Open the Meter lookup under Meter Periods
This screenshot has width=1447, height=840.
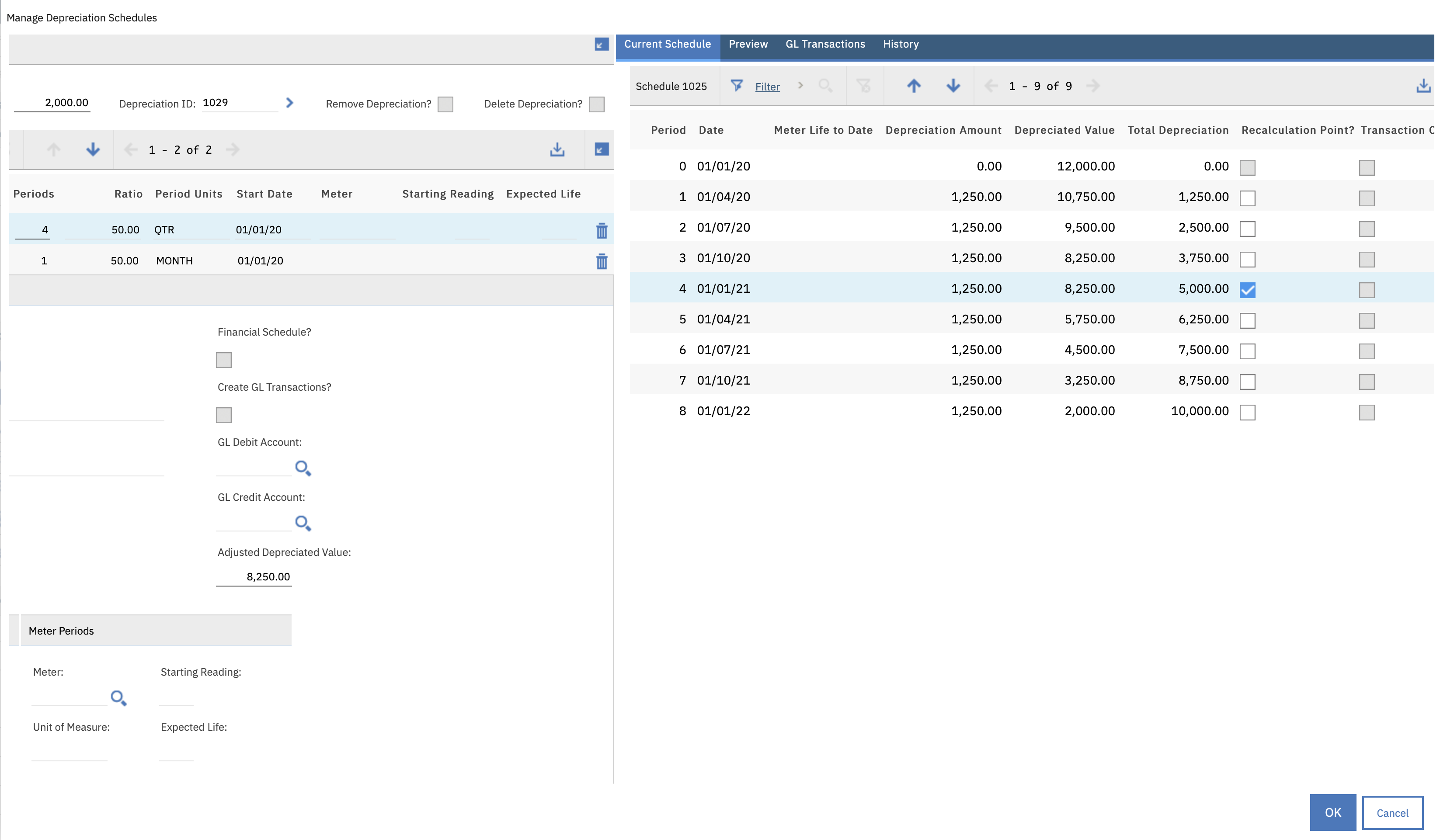coord(119,698)
